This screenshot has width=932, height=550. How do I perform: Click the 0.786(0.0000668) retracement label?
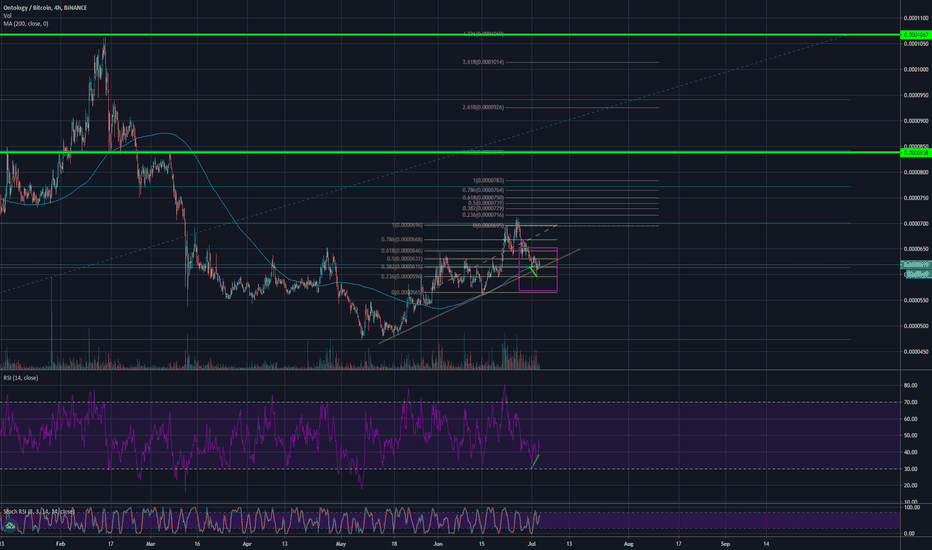tap(402, 240)
